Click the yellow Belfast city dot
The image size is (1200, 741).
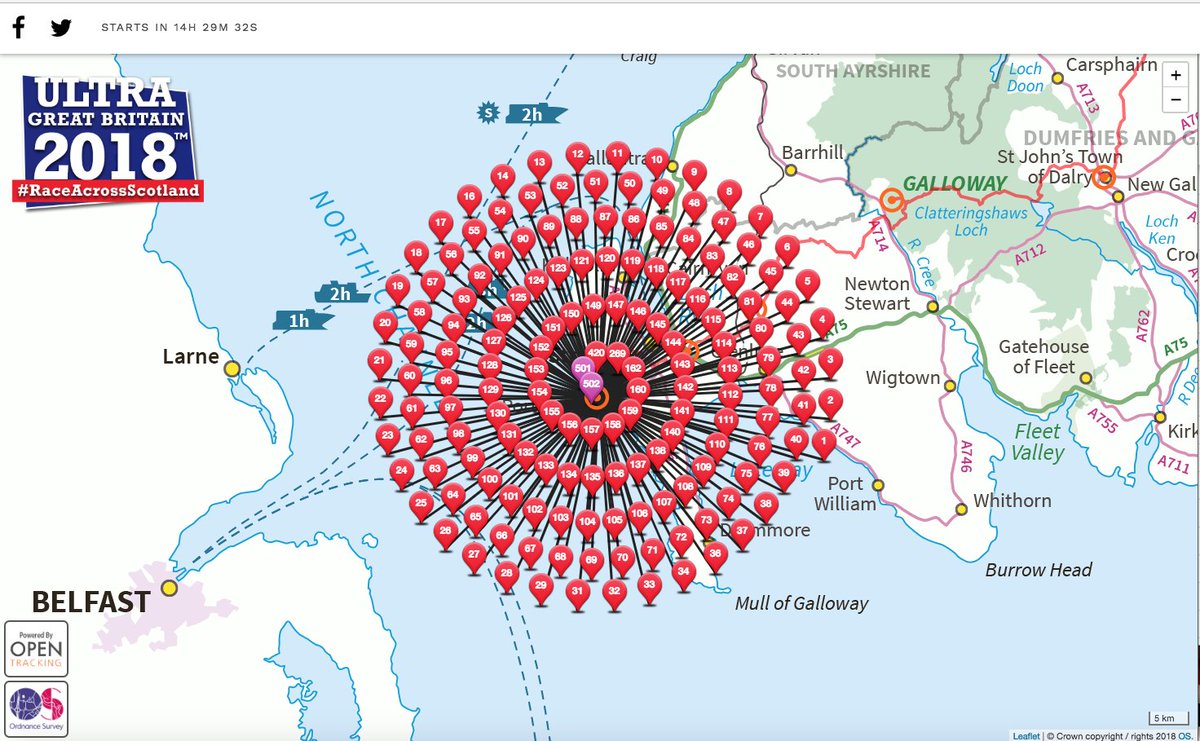tap(169, 588)
